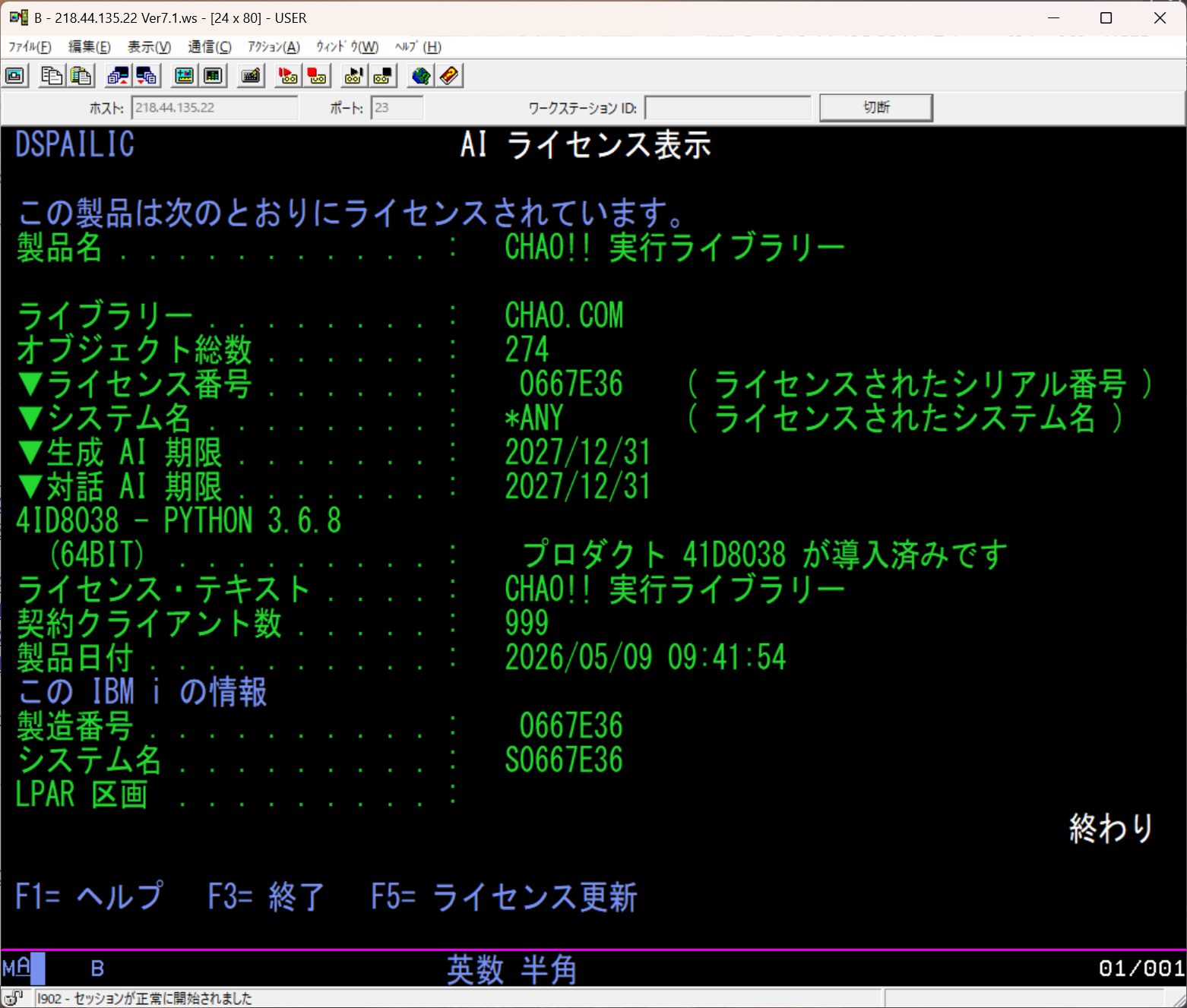Click the object count value 274
1187x1008 pixels.
point(527,349)
